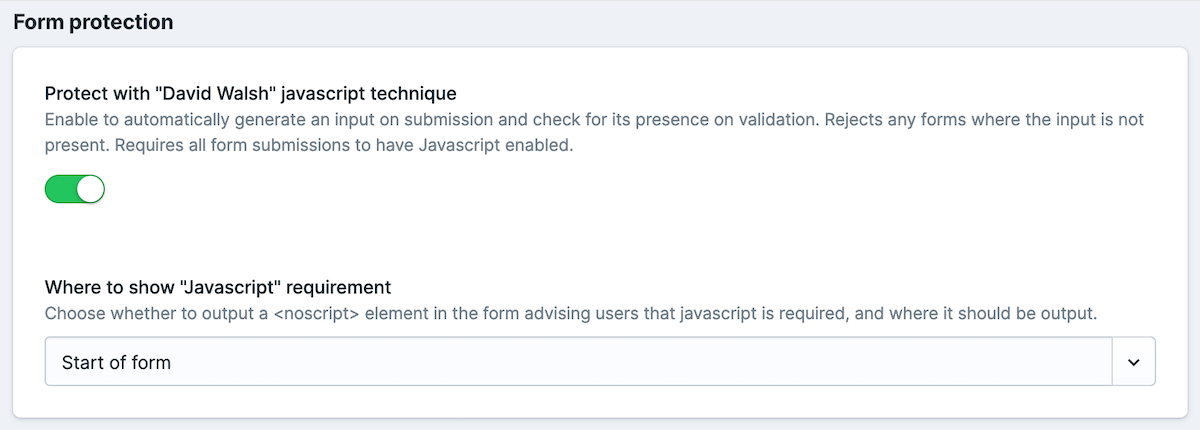Click the "Start of form" selected value text
The height and width of the screenshot is (430, 1200).
[116, 362]
